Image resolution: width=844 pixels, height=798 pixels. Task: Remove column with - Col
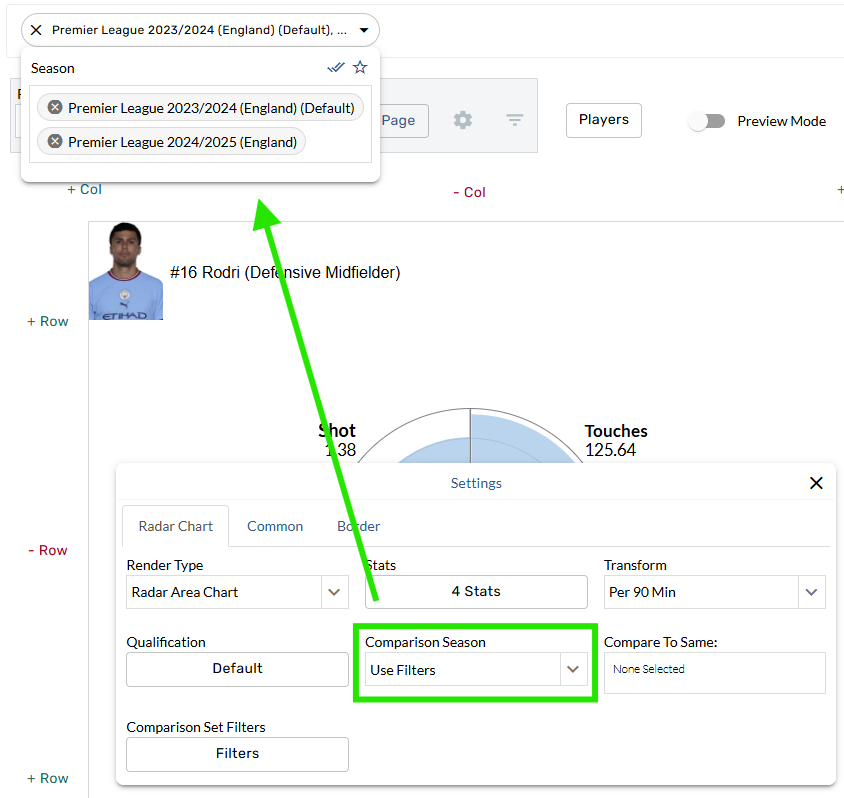469,193
